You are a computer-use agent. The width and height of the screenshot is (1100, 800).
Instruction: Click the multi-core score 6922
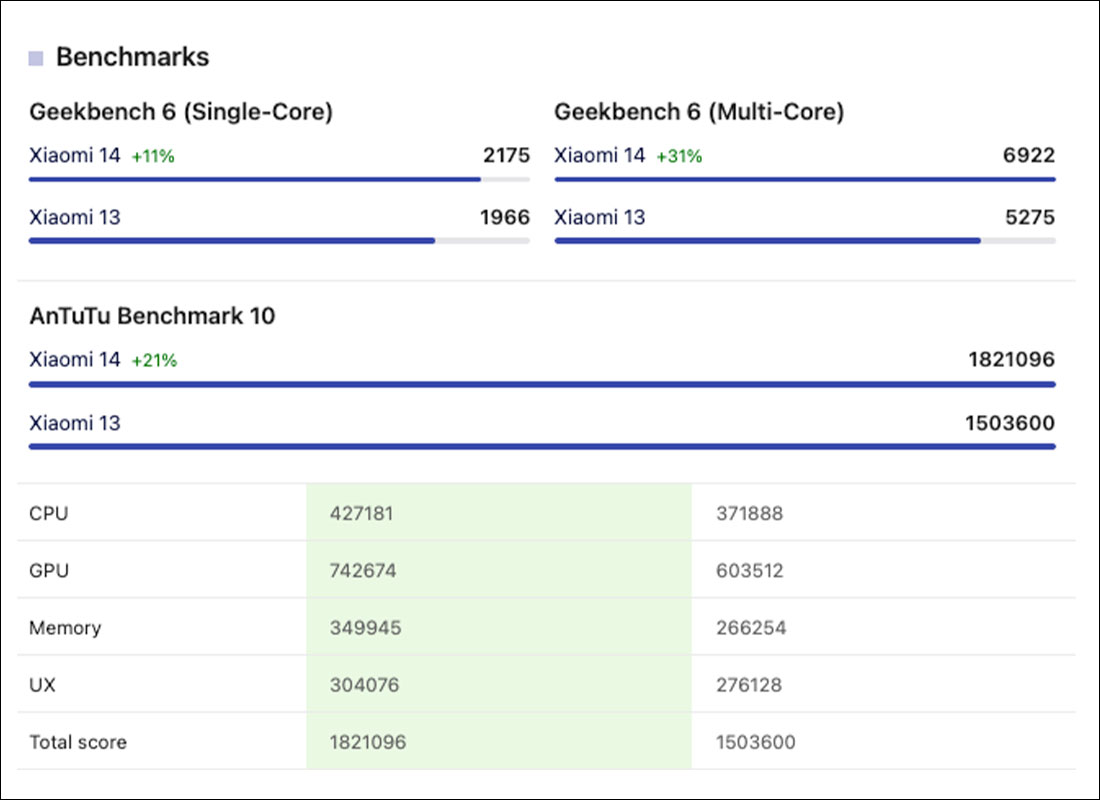[x=1029, y=155]
